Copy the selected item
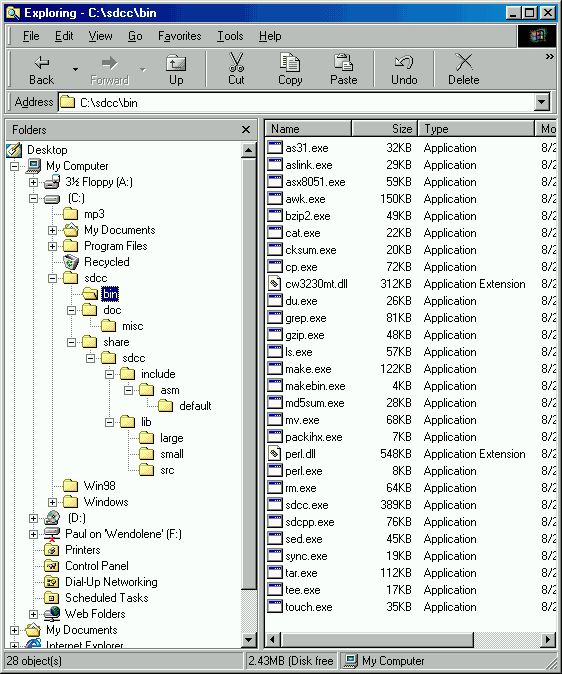The width and height of the screenshot is (562, 674). pyautogui.click(x=290, y=70)
